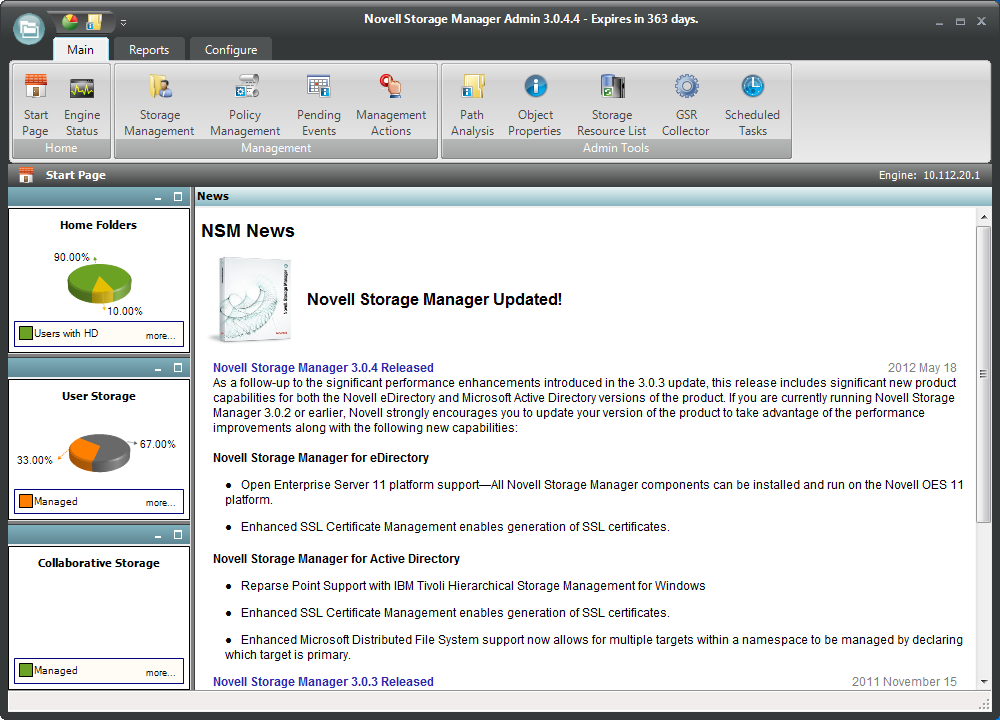
Task: Minimize the Home Folders panel
Action: pos(159,197)
